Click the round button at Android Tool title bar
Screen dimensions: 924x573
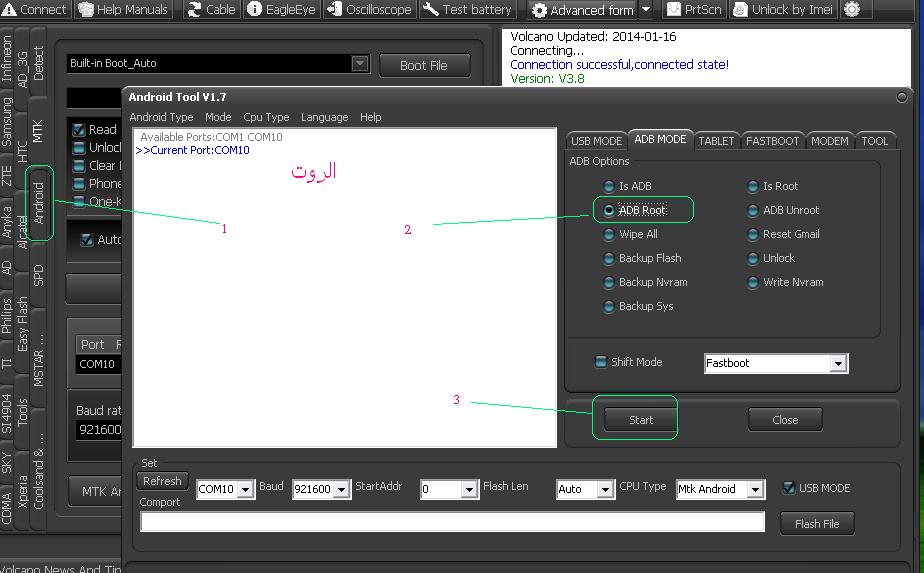902,97
